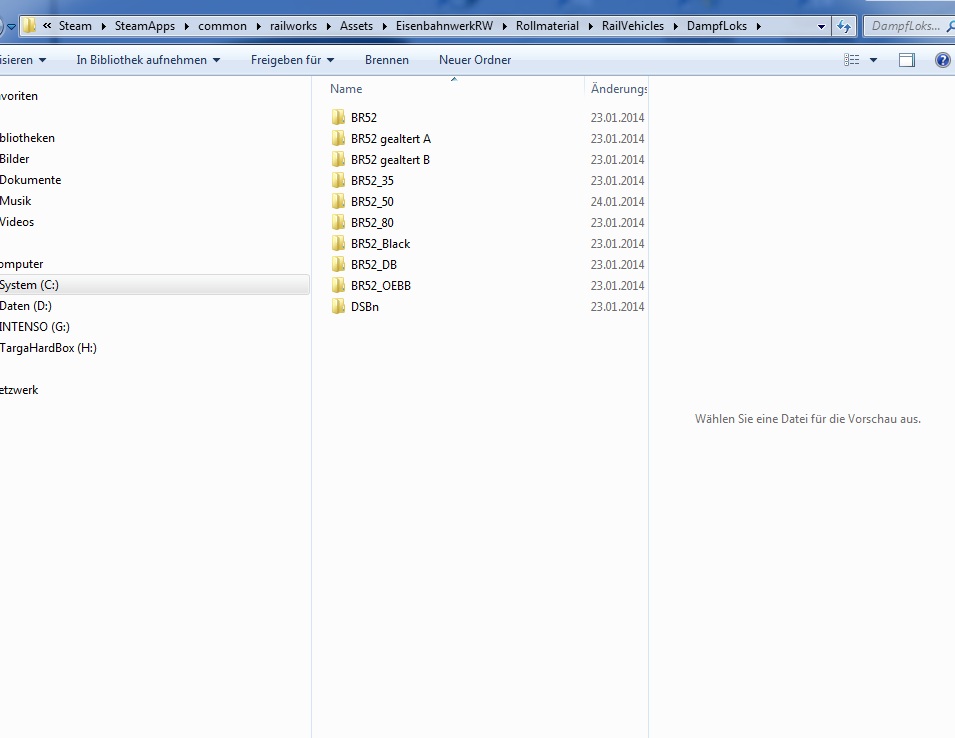The height and width of the screenshot is (738, 955).
Task: Change view with the view mode icon
Action: click(x=851, y=60)
